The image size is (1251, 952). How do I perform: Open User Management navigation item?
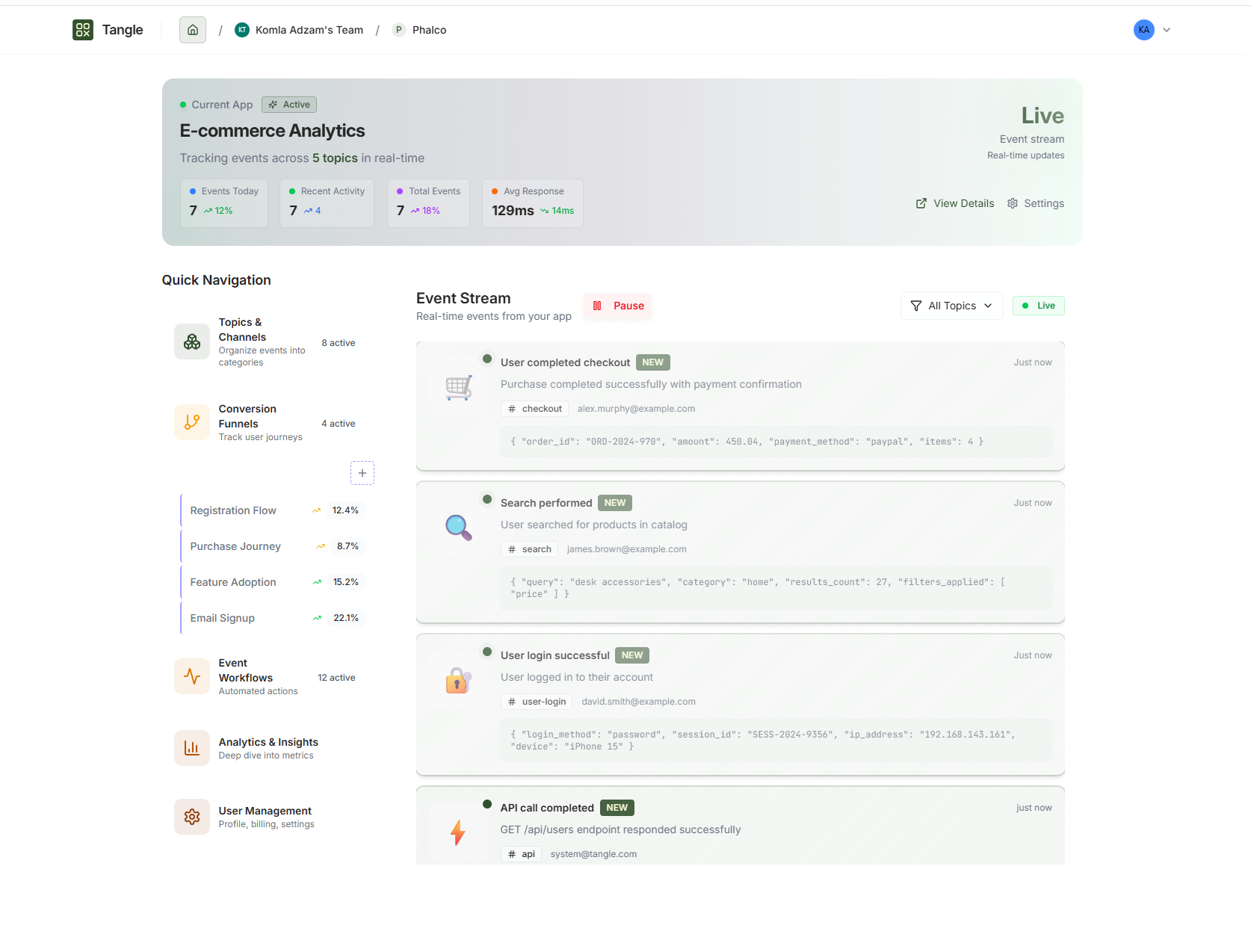coord(268,817)
